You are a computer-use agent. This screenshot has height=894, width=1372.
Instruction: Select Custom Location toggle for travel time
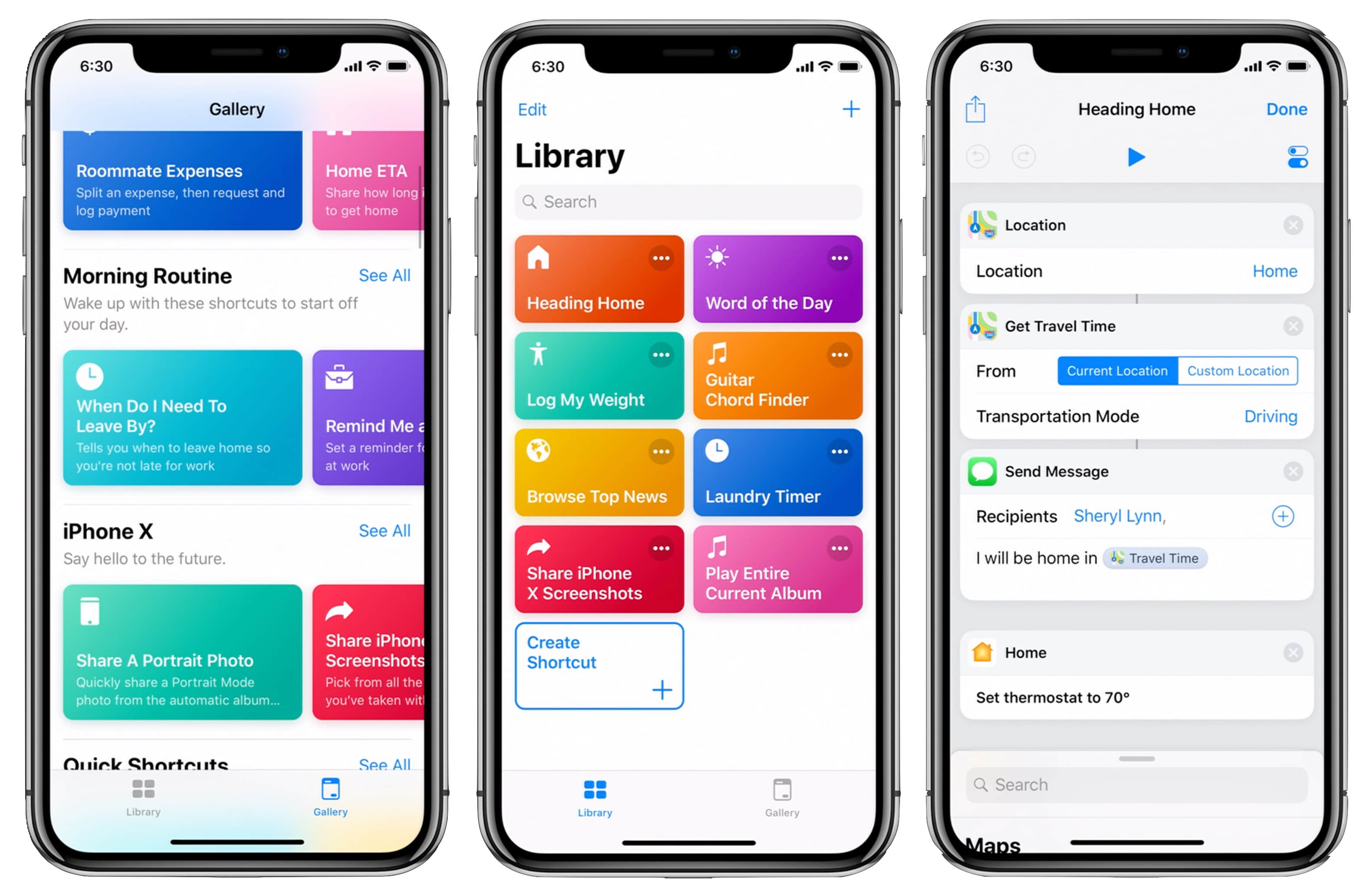tap(1237, 370)
